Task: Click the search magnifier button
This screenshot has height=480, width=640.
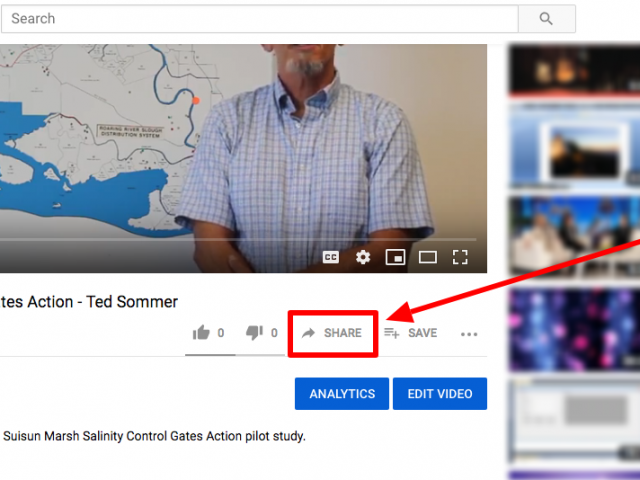Action: pos(547,19)
